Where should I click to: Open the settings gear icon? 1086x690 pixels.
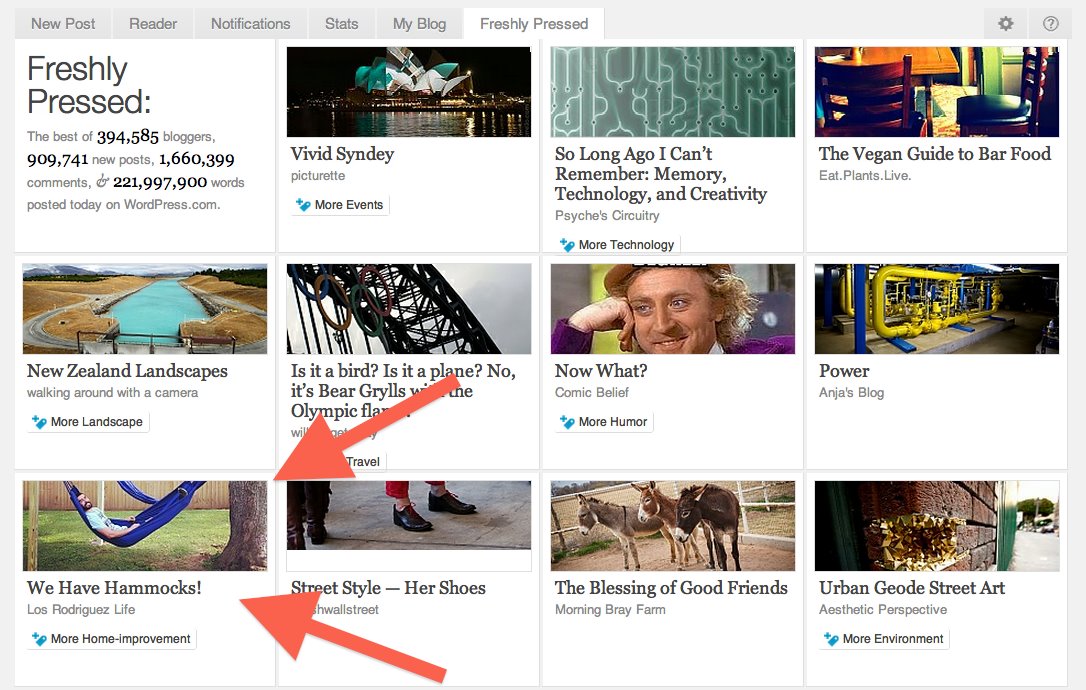[x=1007, y=24]
